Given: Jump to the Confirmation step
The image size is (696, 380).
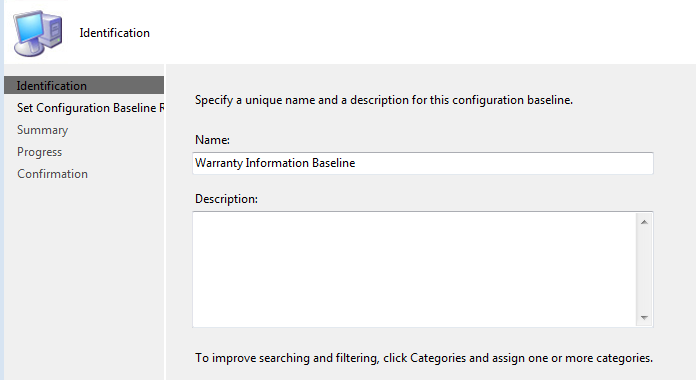Looking at the screenshot, I should (x=52, y=174).
